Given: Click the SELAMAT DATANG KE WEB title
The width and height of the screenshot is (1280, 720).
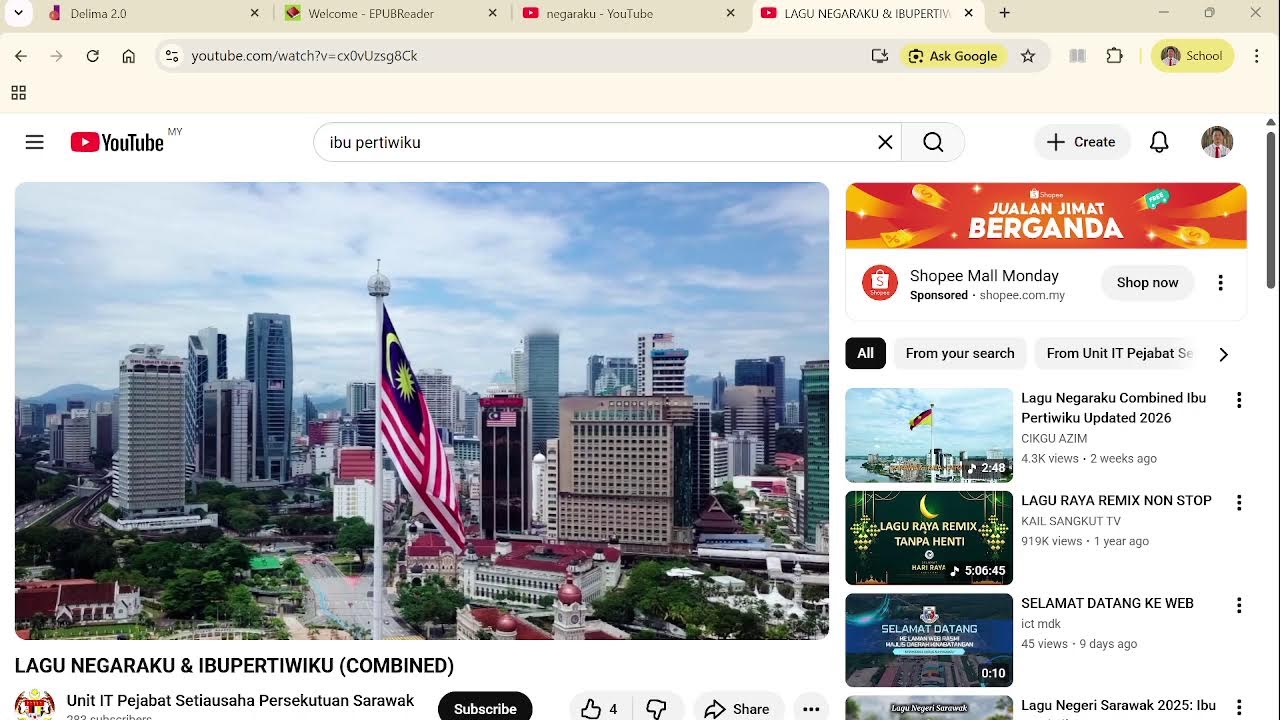Looking at the screenshot, I should [x=1107, y=603].
